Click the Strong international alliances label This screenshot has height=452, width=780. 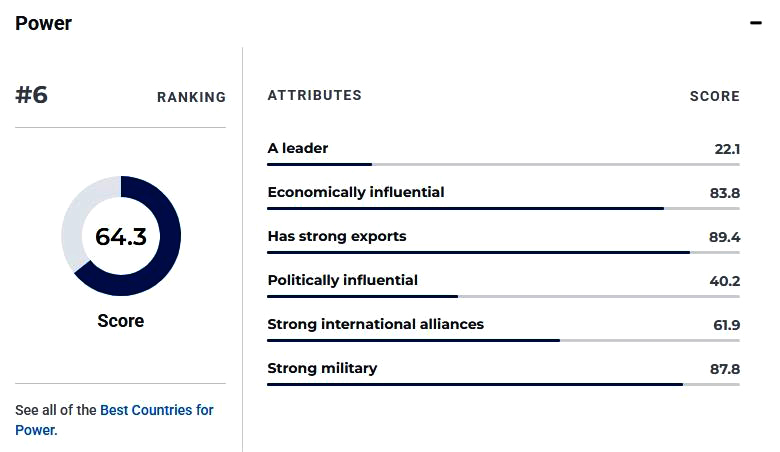pyautogui.click(x=375, y=324)
